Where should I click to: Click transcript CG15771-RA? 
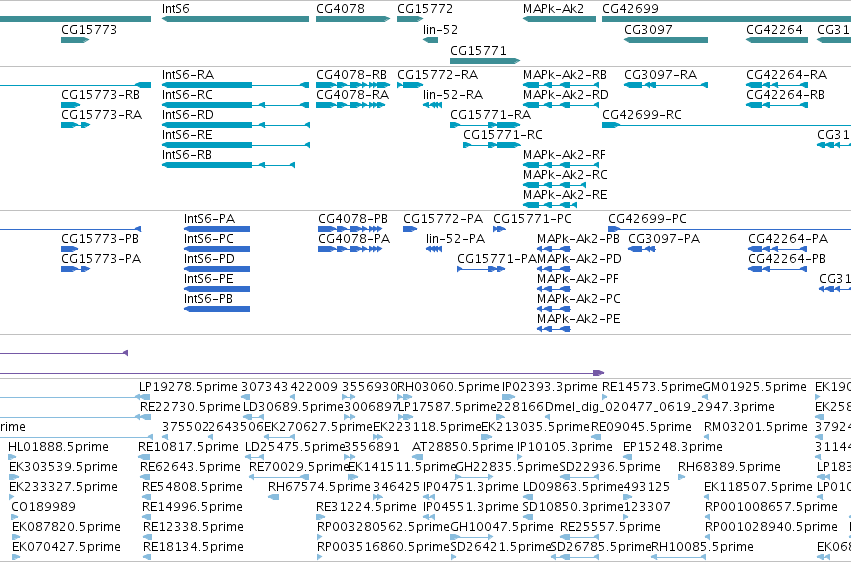485,125
